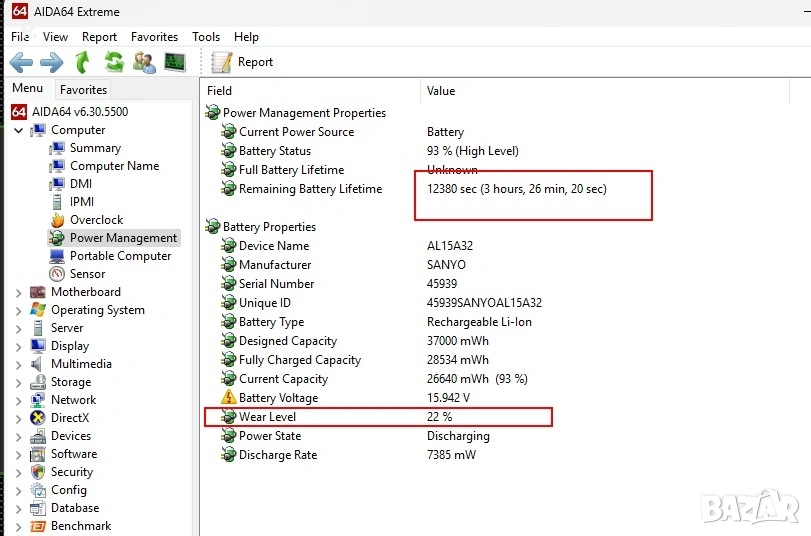The height and width of the screenshot is (536, 811).
Task: Open the users icon in toolbar
Action: pyautogui.click(x=144, y=62)
